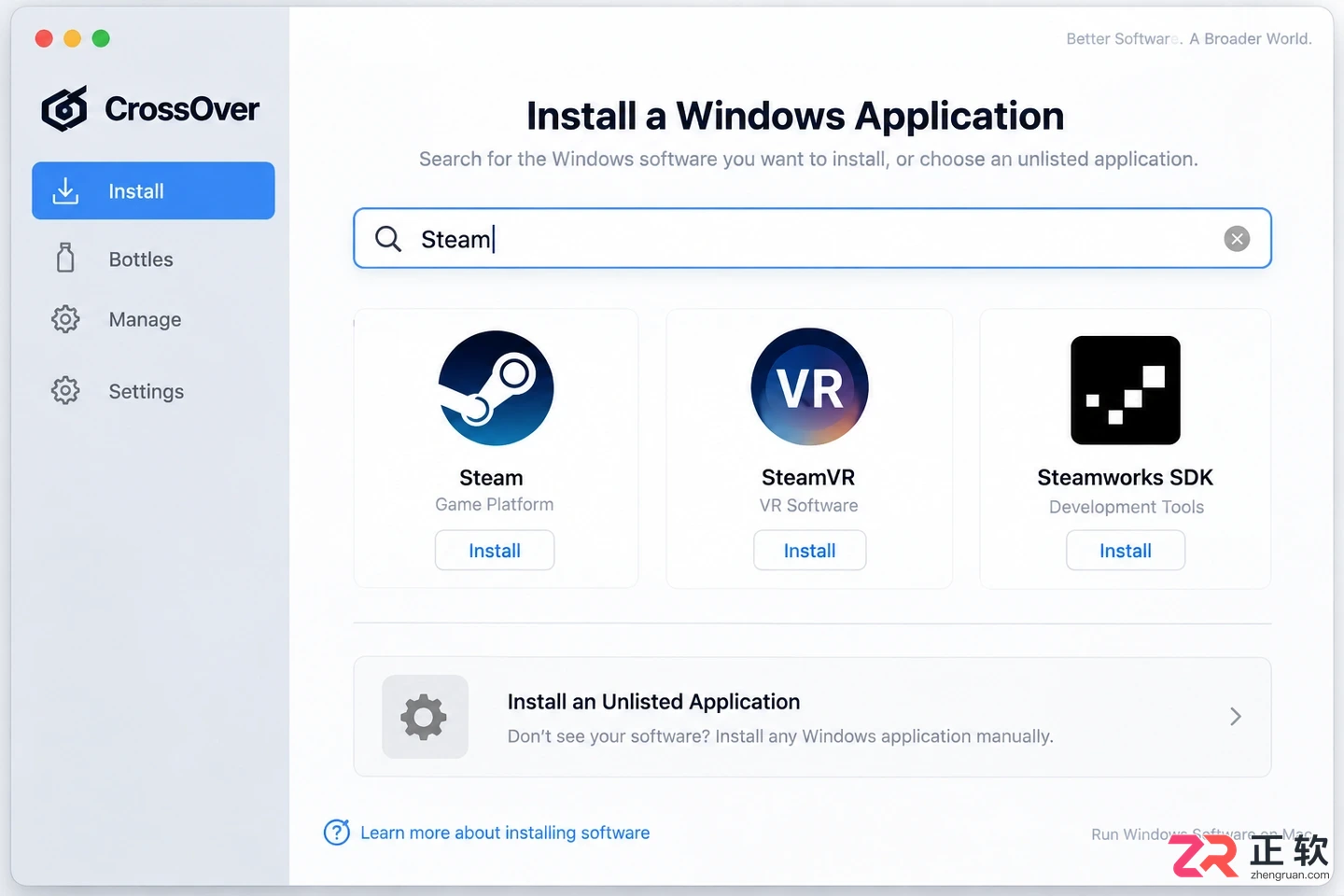1344x896 pixels.
Task: Click the Manage gear icon
Action: 65,319
